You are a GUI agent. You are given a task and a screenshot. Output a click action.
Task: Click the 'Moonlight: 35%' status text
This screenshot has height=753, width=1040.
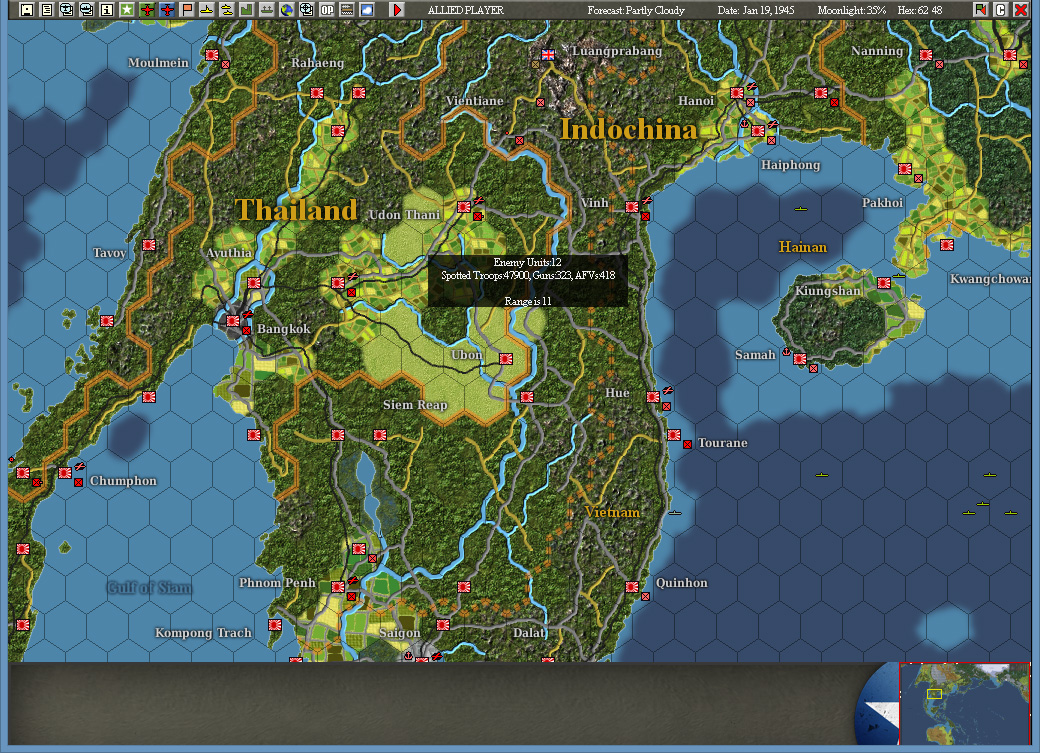point(851,10)
